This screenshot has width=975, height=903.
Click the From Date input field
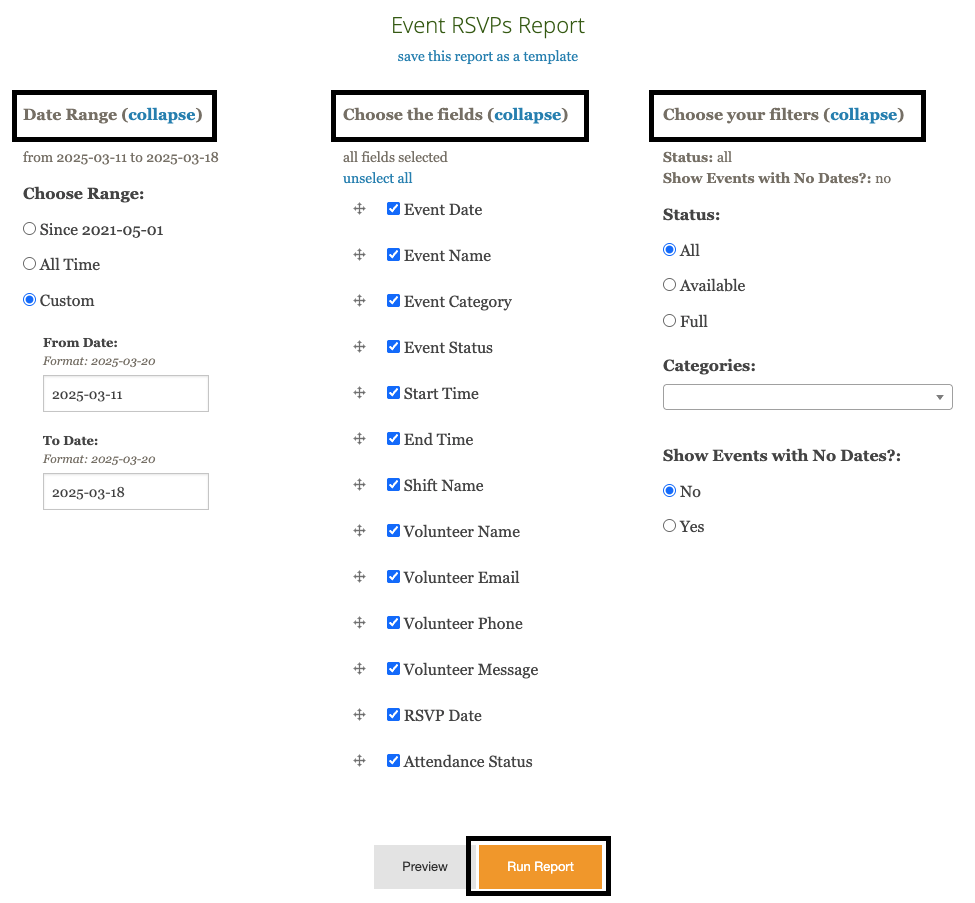126,394
